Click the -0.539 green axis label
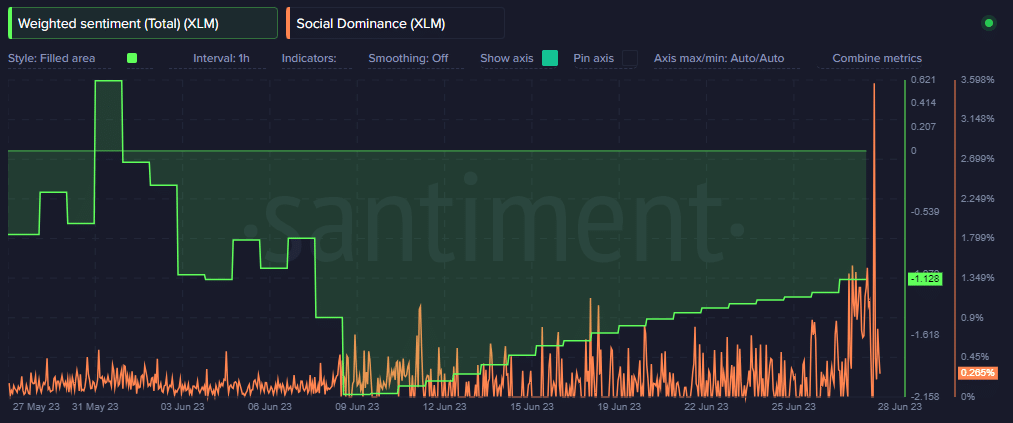The width and height of the screenshot is (1013, 423). pyautogui.click(x=923, y=212)
